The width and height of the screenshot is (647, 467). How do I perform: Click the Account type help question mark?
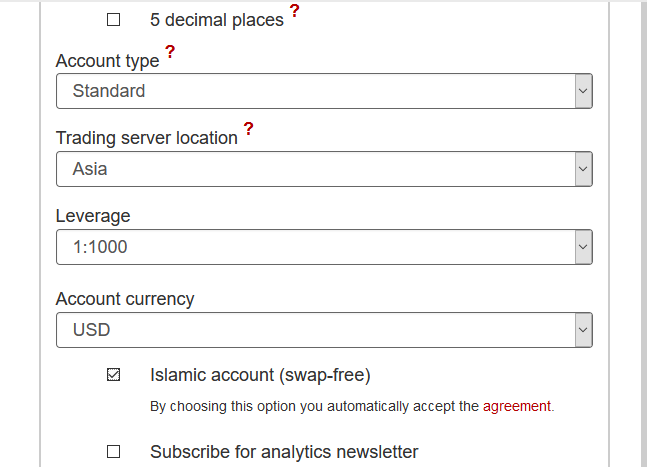(170, 52)
